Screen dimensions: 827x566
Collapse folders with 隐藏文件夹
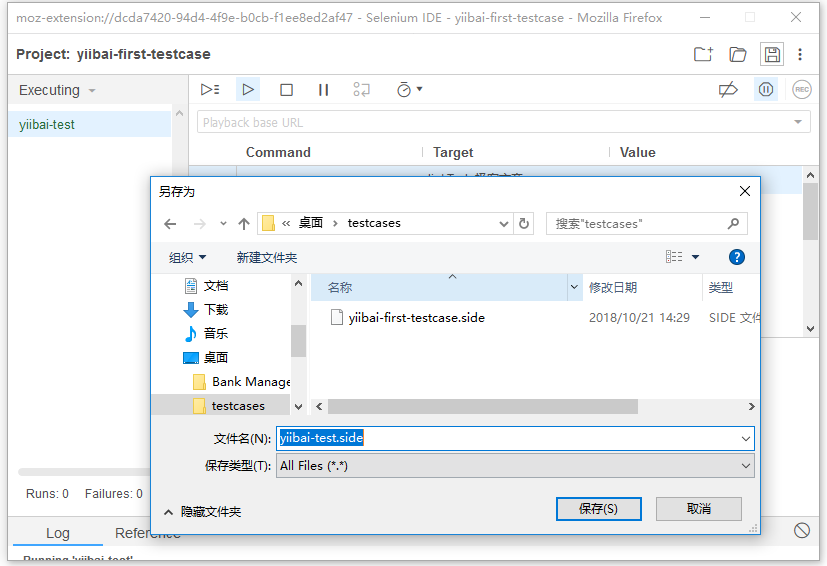click(x=203, y=512)
